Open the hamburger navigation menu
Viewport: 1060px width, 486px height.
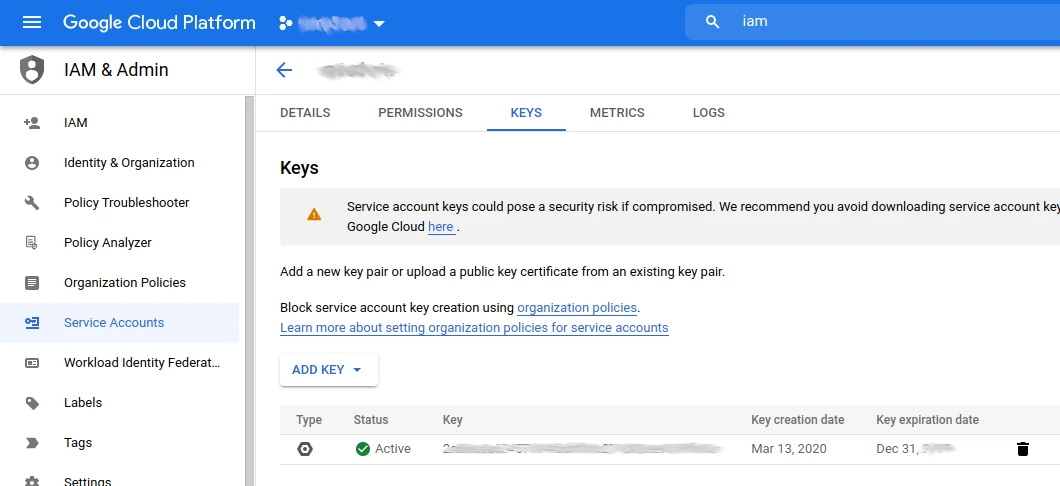(32, 22)
